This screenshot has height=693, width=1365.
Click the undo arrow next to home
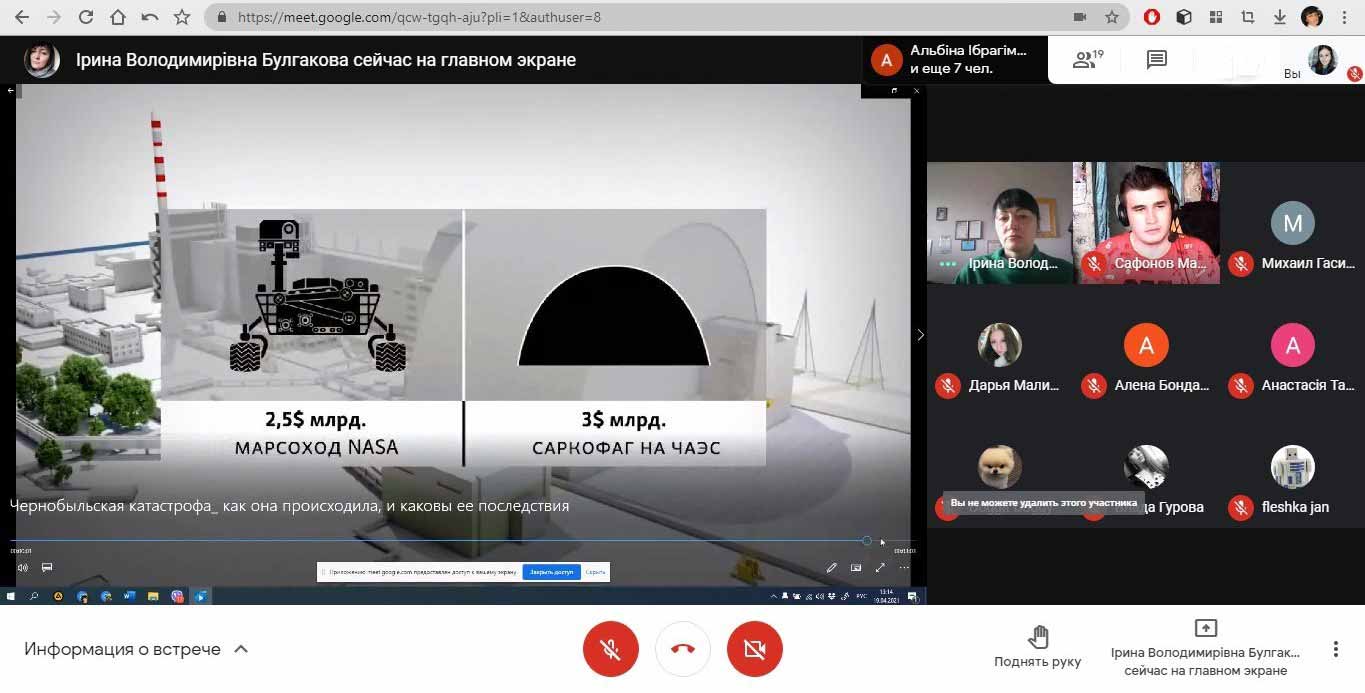(x=150, y=17)
